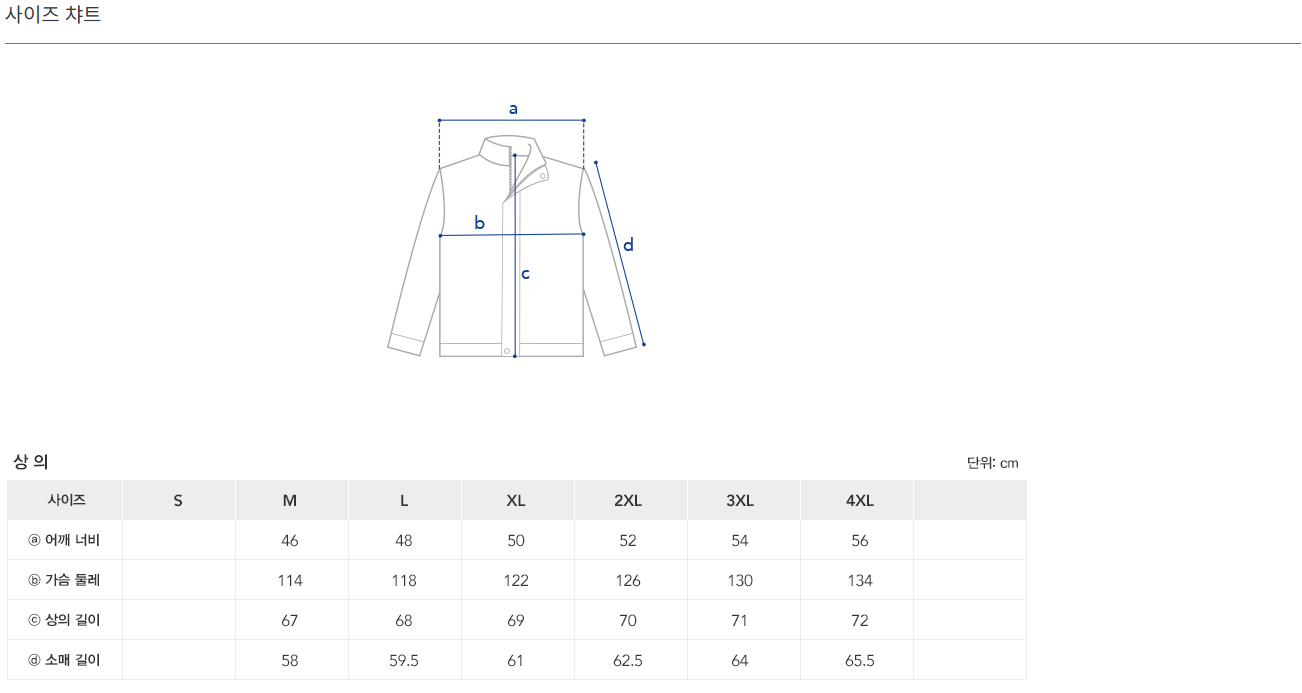The height and width of the screenshot is (693, 1302).
Task: Click the chest label 'b' on diagram
Action: click(479, 223)
